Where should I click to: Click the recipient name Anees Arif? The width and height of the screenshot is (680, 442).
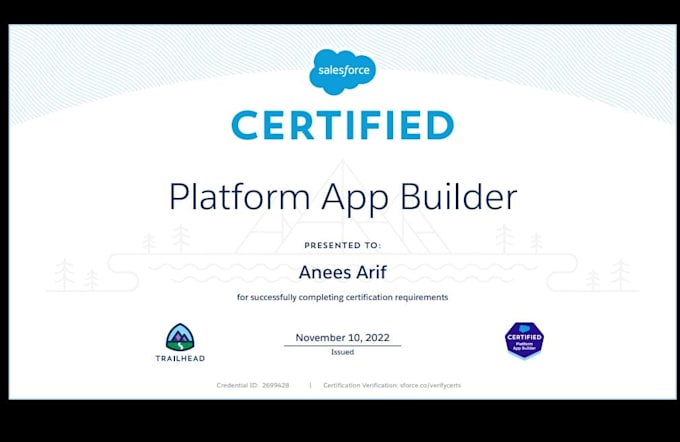point(343,272)
